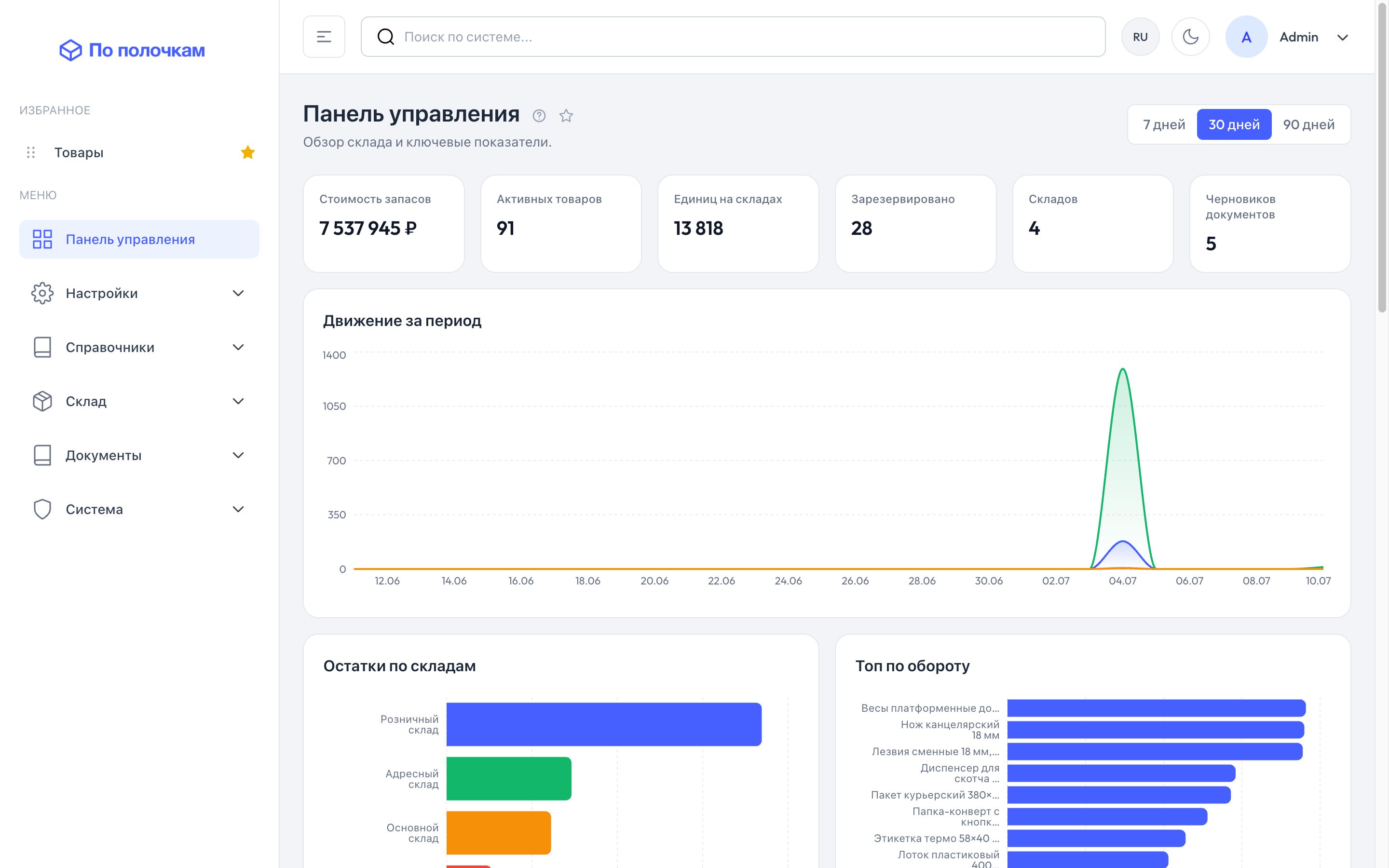Click the Единиц на складах value 13 818

pos(698,228)
